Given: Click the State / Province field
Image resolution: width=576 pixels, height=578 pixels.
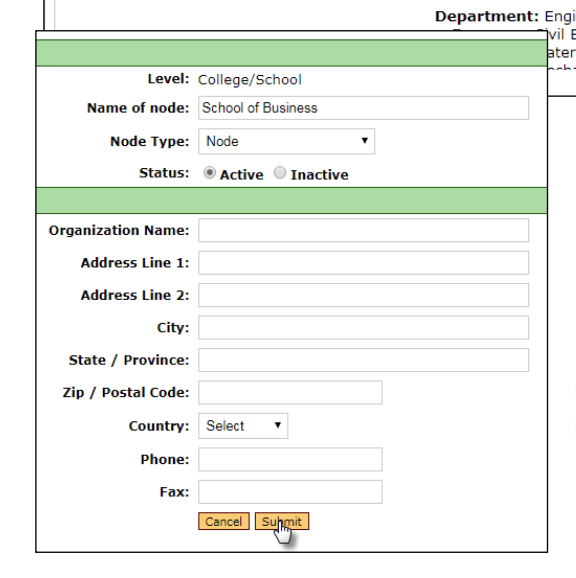Looking at the screenshot, I should pos(363,360).
